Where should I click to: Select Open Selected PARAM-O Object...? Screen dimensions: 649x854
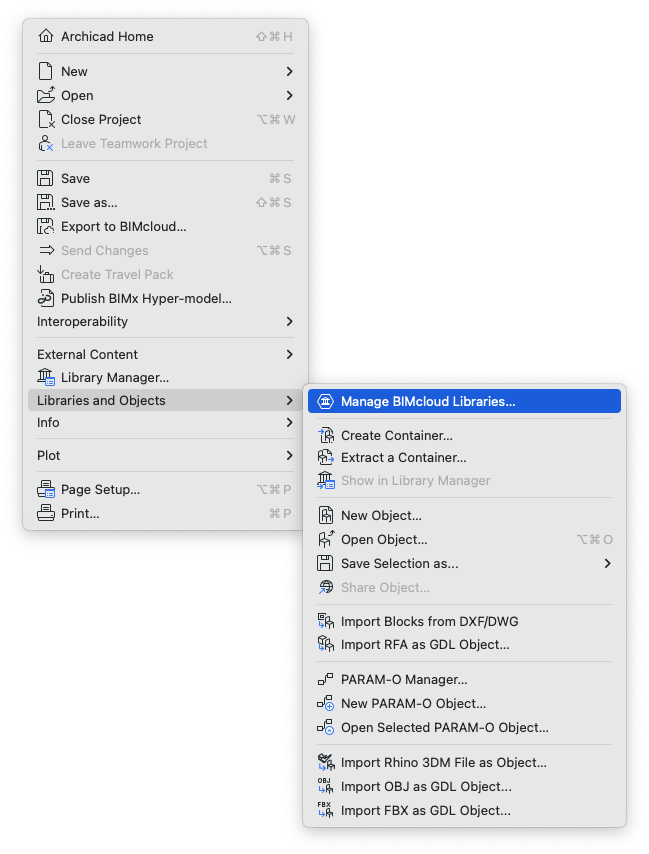[464, 727]
